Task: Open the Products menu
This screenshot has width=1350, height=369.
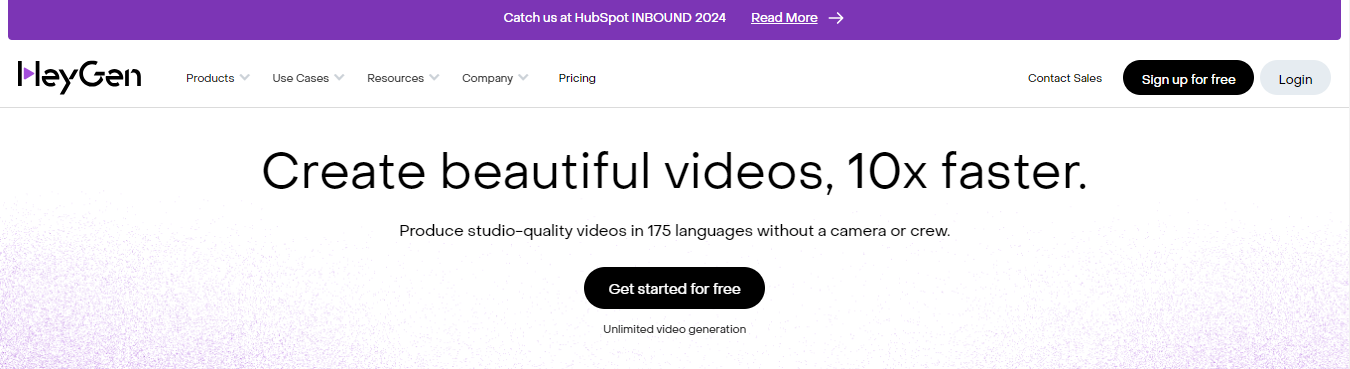Action: point(210,78)
